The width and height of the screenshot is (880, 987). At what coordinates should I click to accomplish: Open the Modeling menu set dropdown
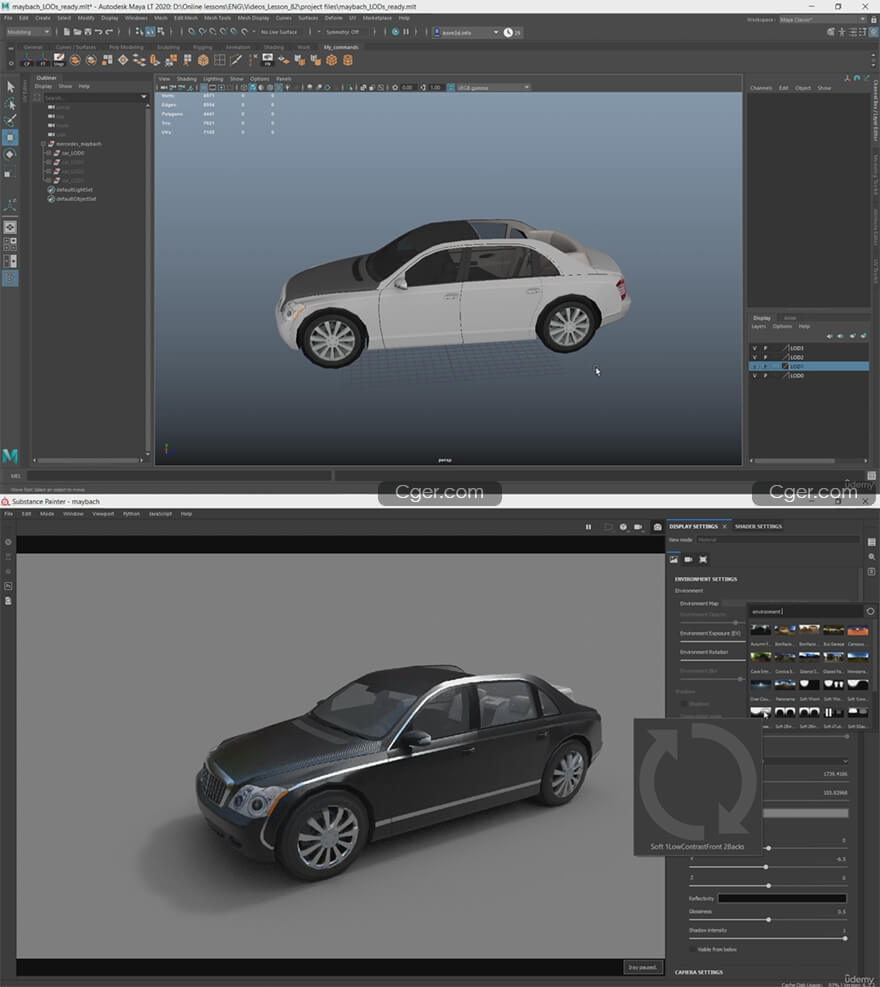click(28, 31)
